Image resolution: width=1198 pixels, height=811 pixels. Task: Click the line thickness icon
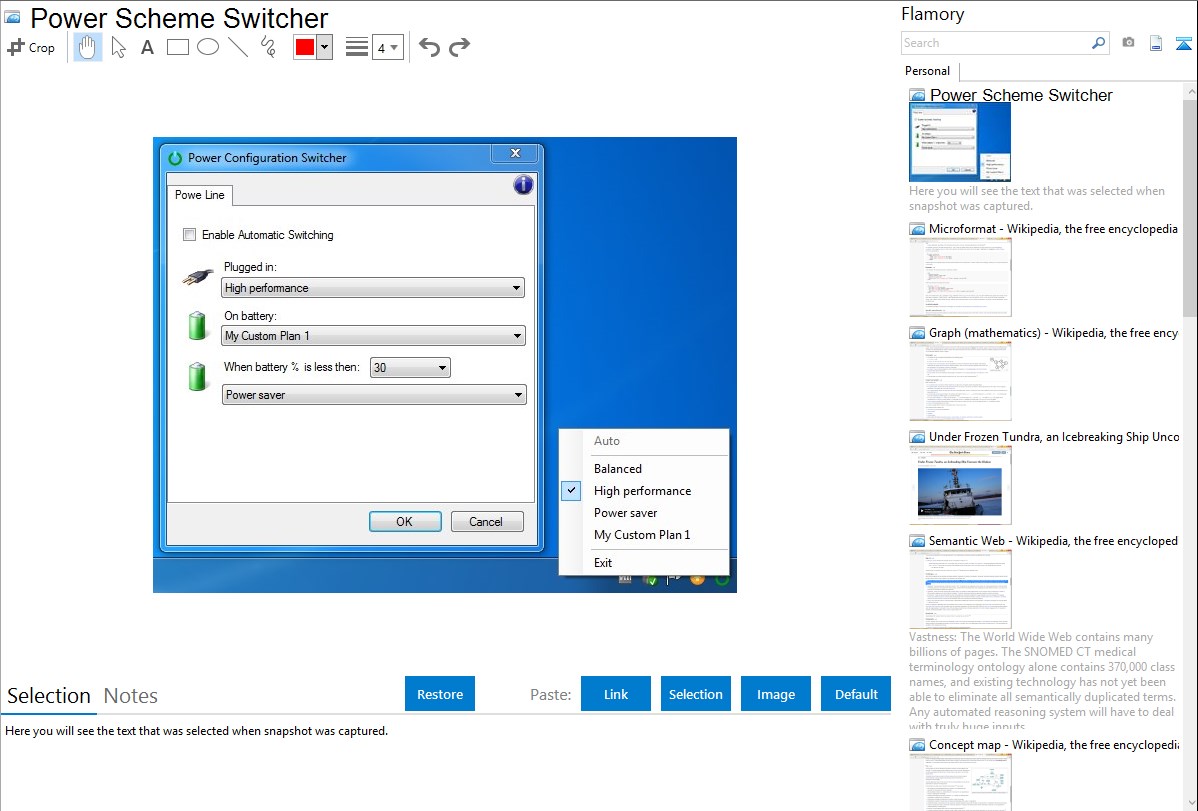pyautogui.click(x=356, y=47)
